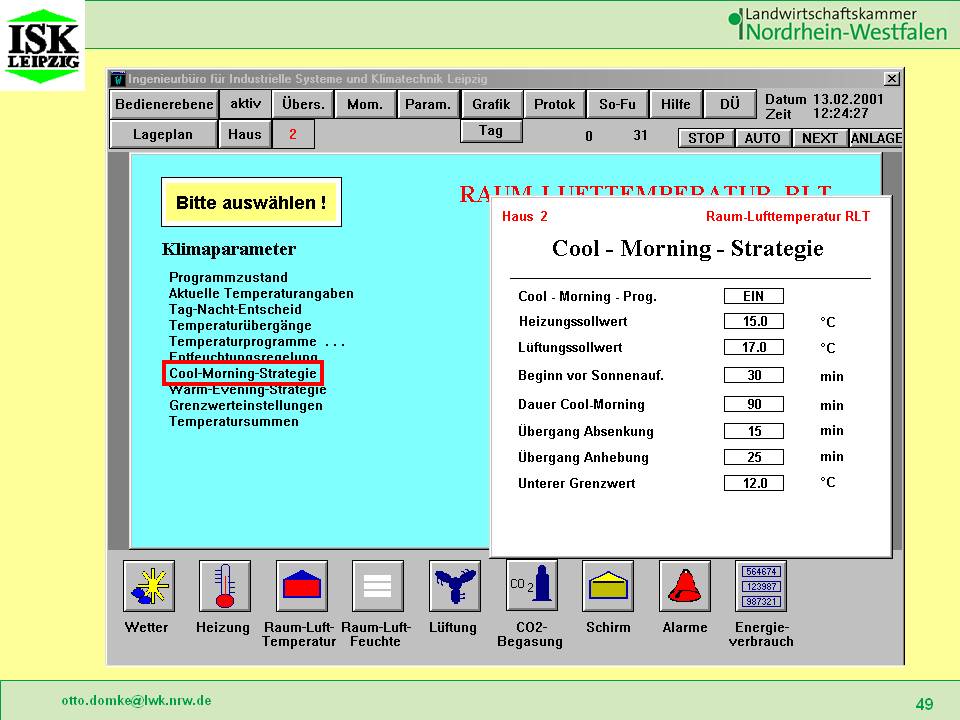Viewport: 960px width, 720px height.
Task: Expand Temperaturprogramme ... submenu entry
Action: pos(256,341)
